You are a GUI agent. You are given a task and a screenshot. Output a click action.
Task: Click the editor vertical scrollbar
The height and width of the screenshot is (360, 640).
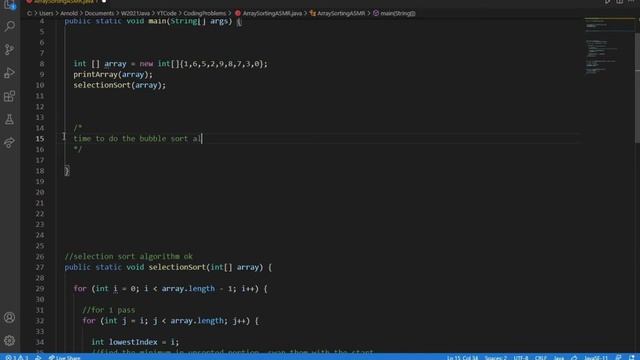pos(637,88)
